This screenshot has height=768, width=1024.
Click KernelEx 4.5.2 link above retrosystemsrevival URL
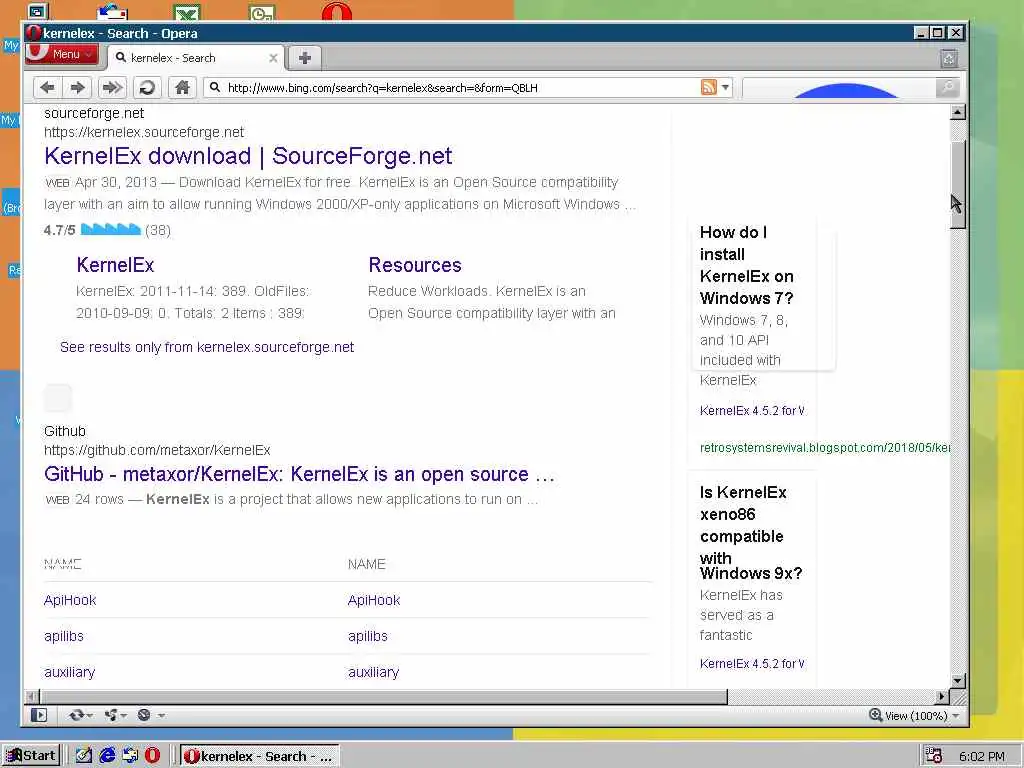(x=752, y=411)
